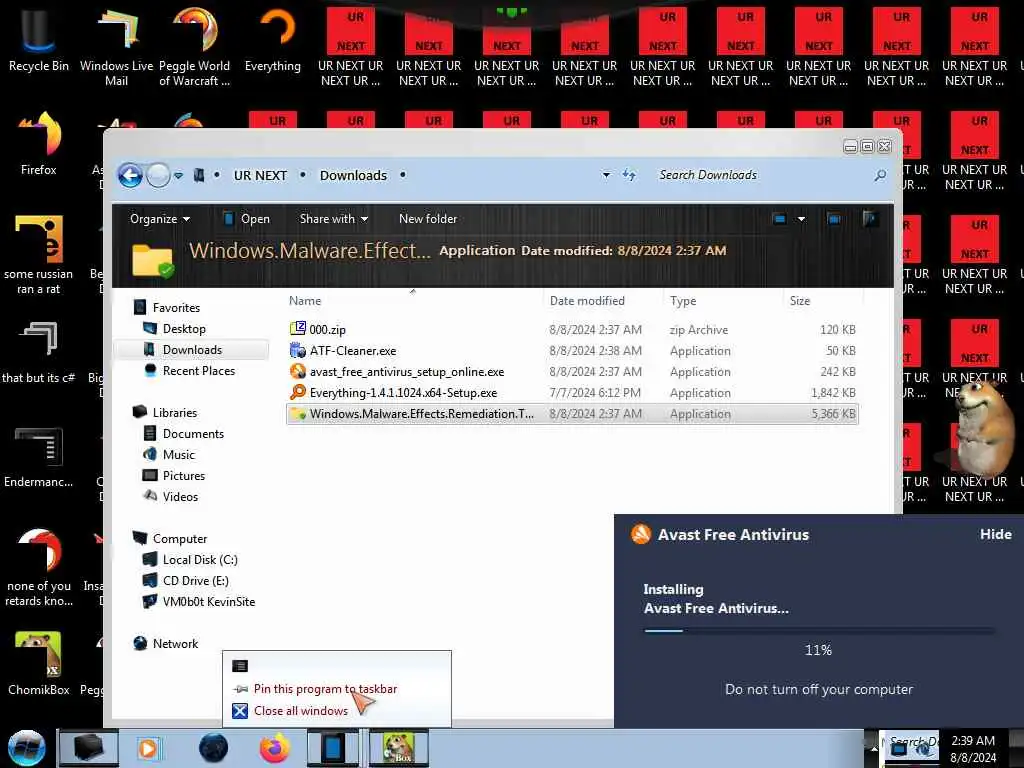
Task: Select the 000.zip file
Action: click(x=571, y=330)
